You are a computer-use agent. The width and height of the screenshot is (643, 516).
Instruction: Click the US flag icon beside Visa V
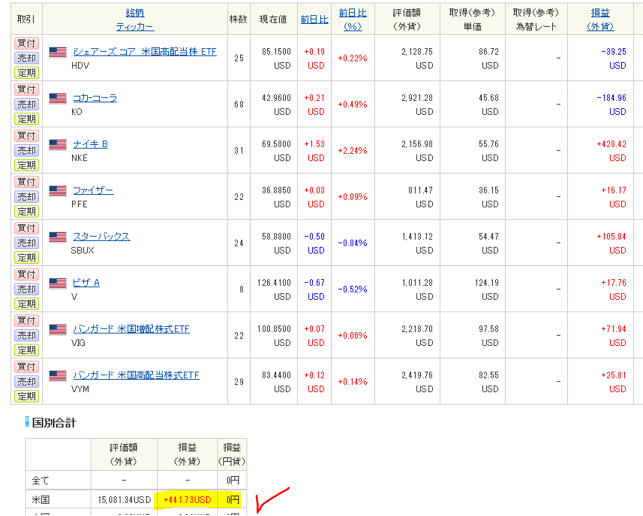point(58,283)
